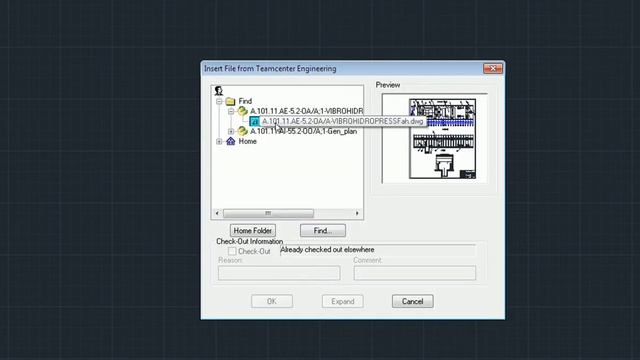Click the horizontal scrollbar thumb

coord(268,213)
